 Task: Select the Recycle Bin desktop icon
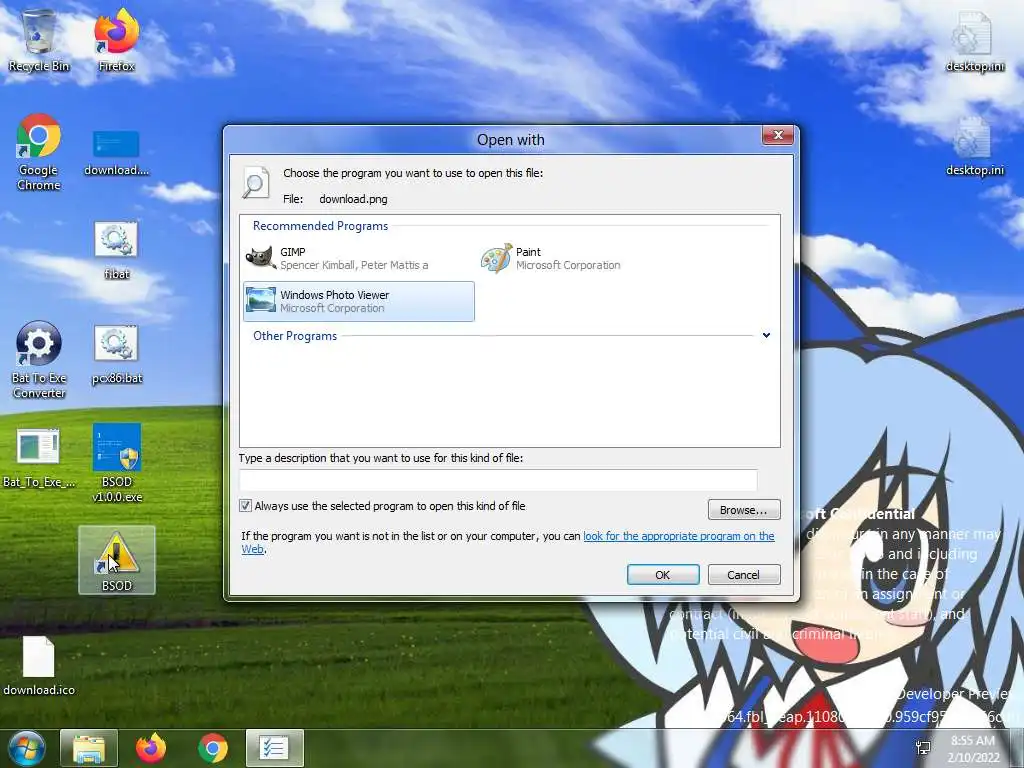(39, 41)
